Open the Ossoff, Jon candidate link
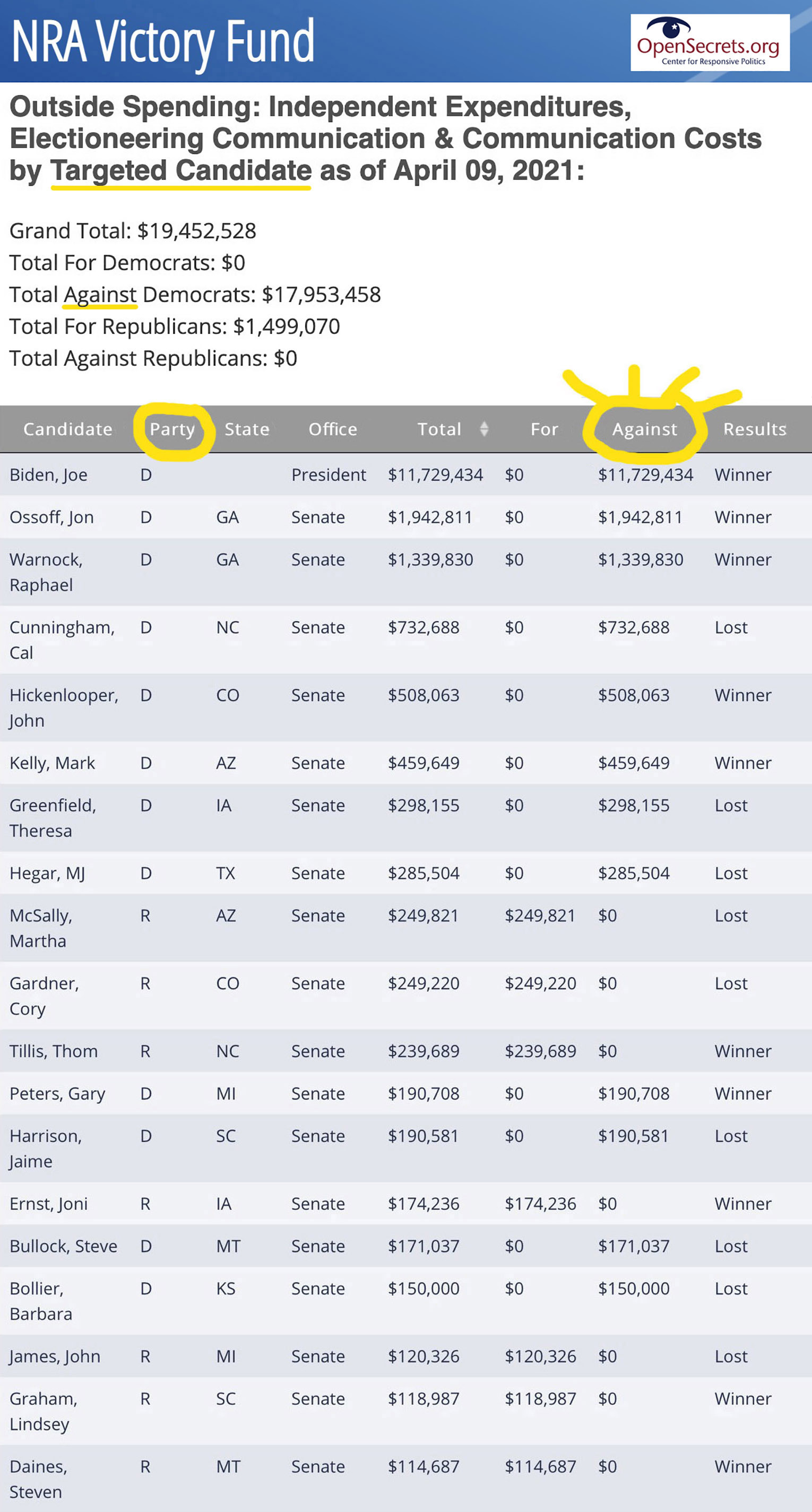Viewport: 812px width, 1512px height. click(x=51, y=517)
